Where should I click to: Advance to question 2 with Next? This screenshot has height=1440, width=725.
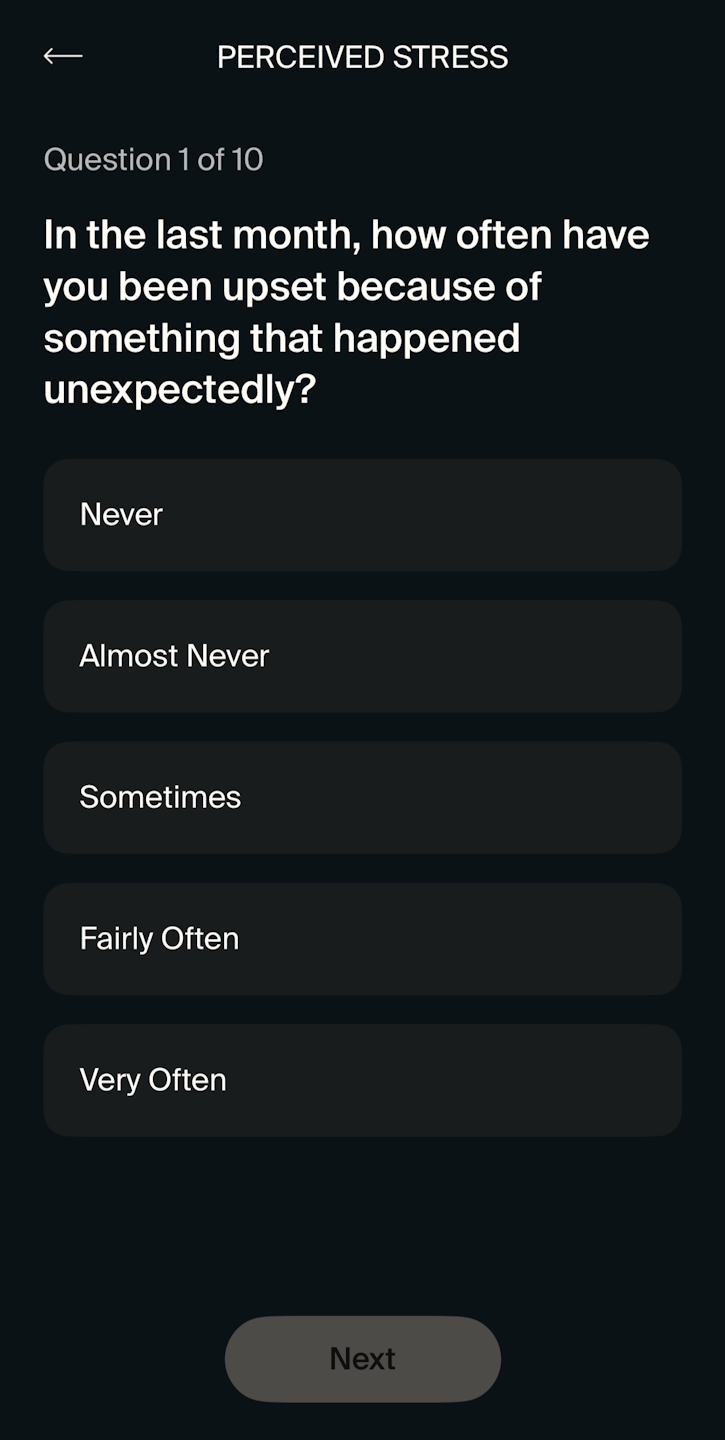(362, 1358)
